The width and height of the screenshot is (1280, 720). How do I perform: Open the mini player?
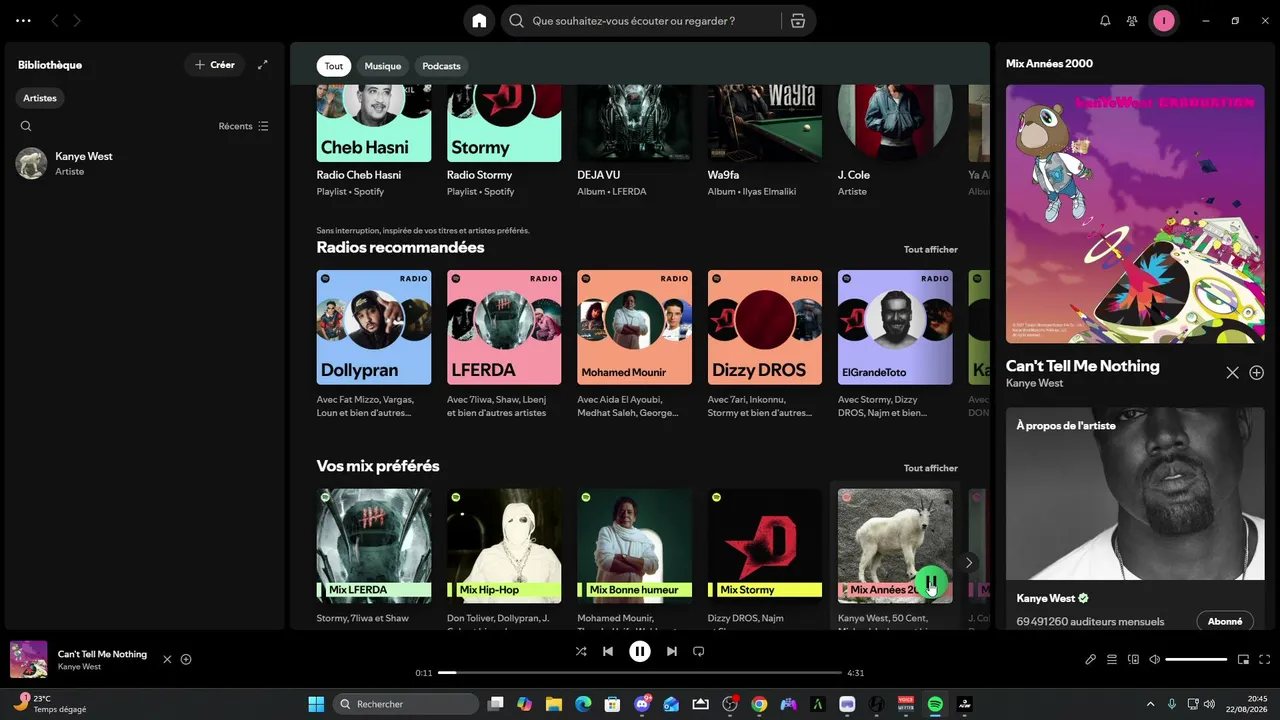coord(1243,659)
